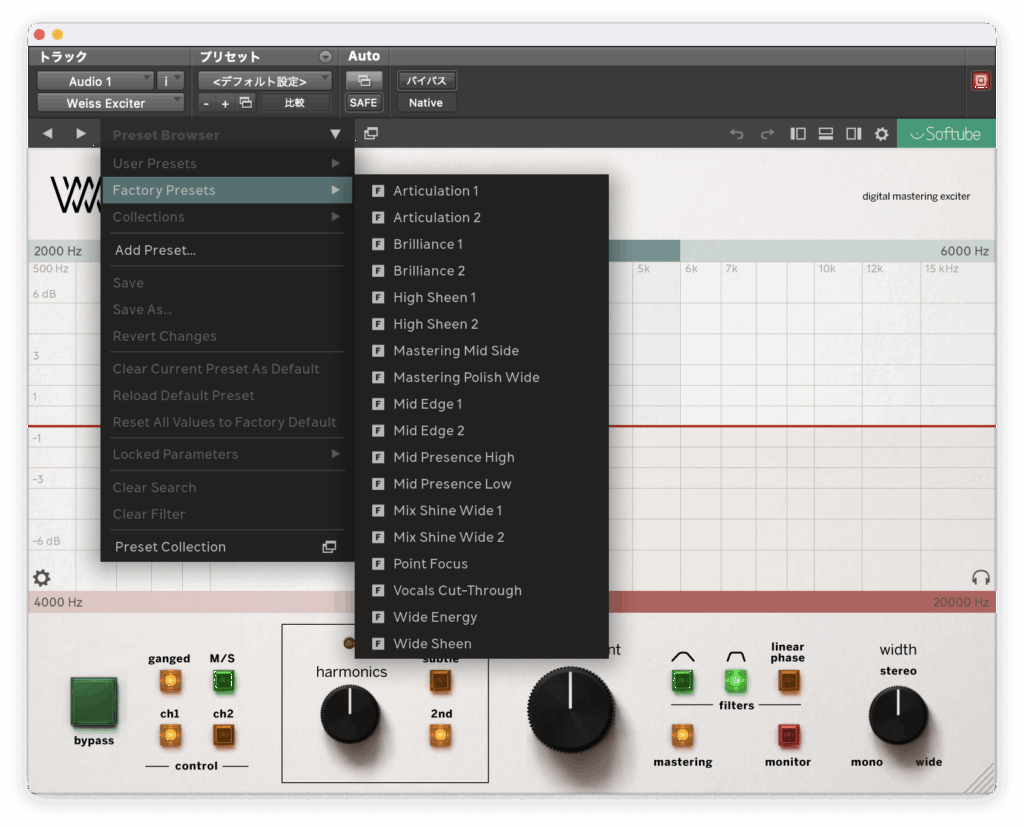This screenshot has width=1024, height=827.
Task: Expand the User Presets submenu
Action: click(x=227, y=163)
